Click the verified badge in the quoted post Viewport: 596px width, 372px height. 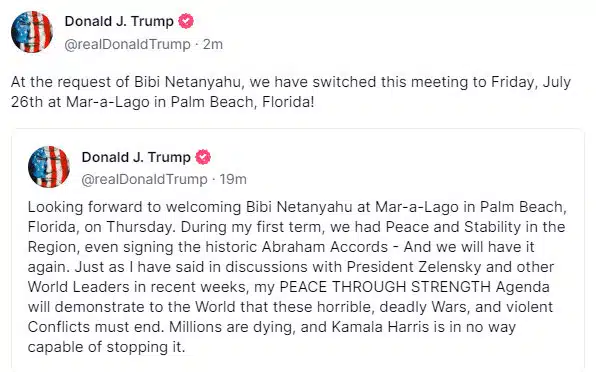[203, 157]
